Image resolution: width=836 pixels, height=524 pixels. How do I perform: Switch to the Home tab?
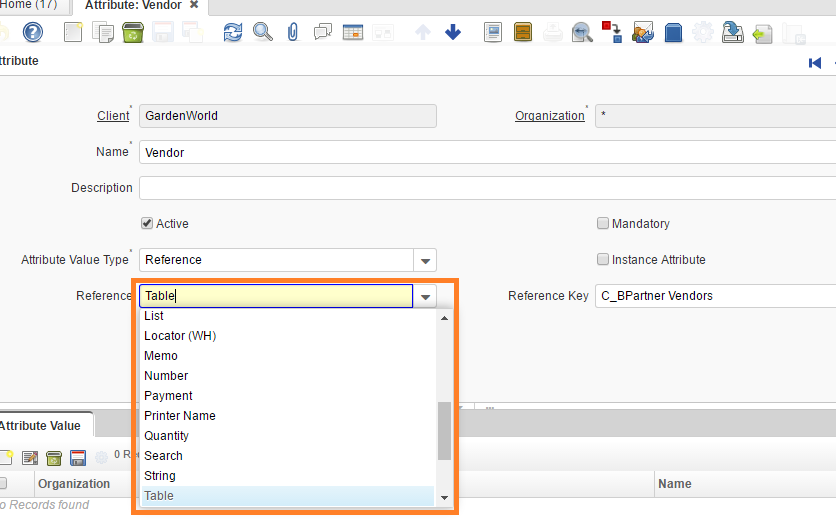click(x=28, y=5)
